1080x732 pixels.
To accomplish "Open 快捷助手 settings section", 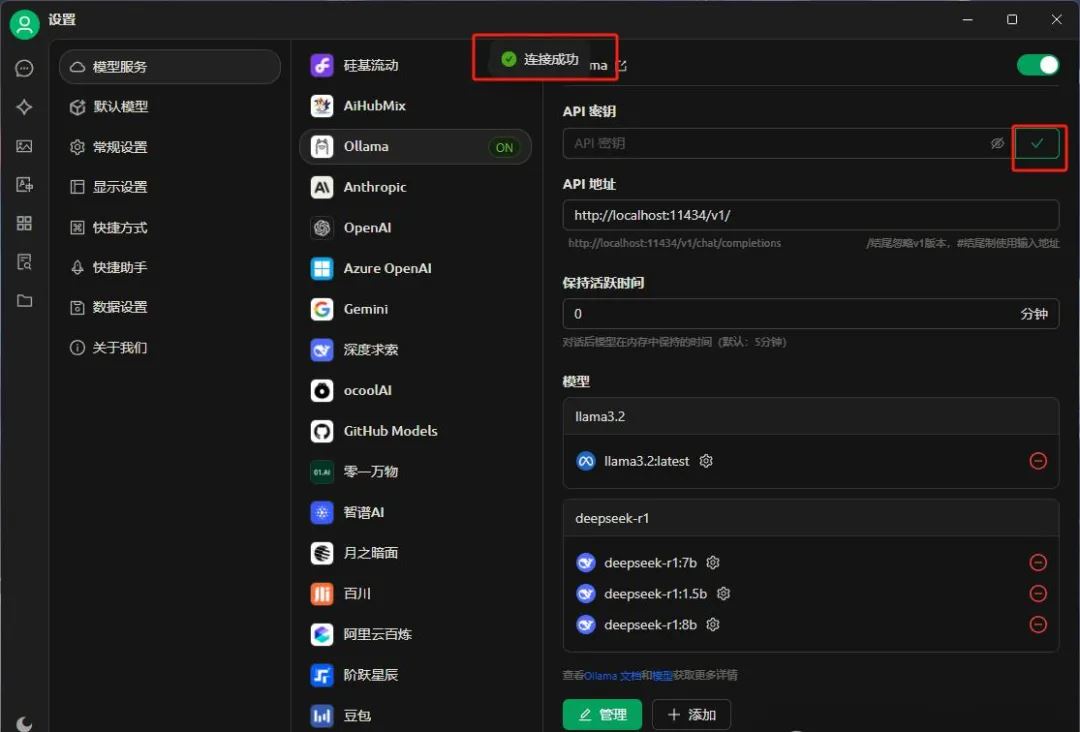I will pos(170,267).
